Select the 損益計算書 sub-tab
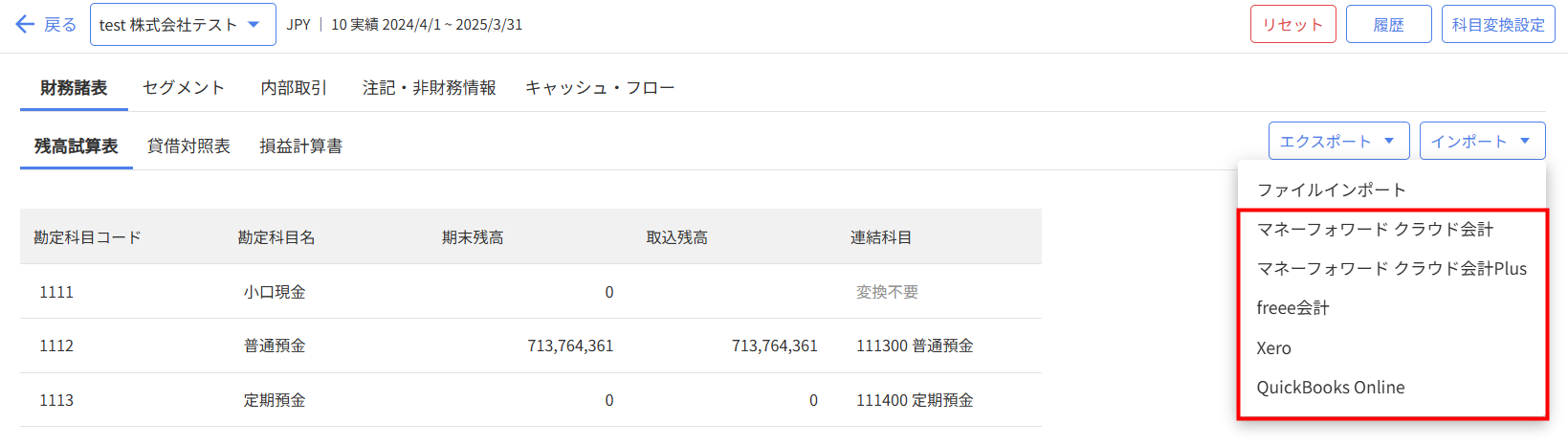The image size is (1568, 446). pos(300,146)
